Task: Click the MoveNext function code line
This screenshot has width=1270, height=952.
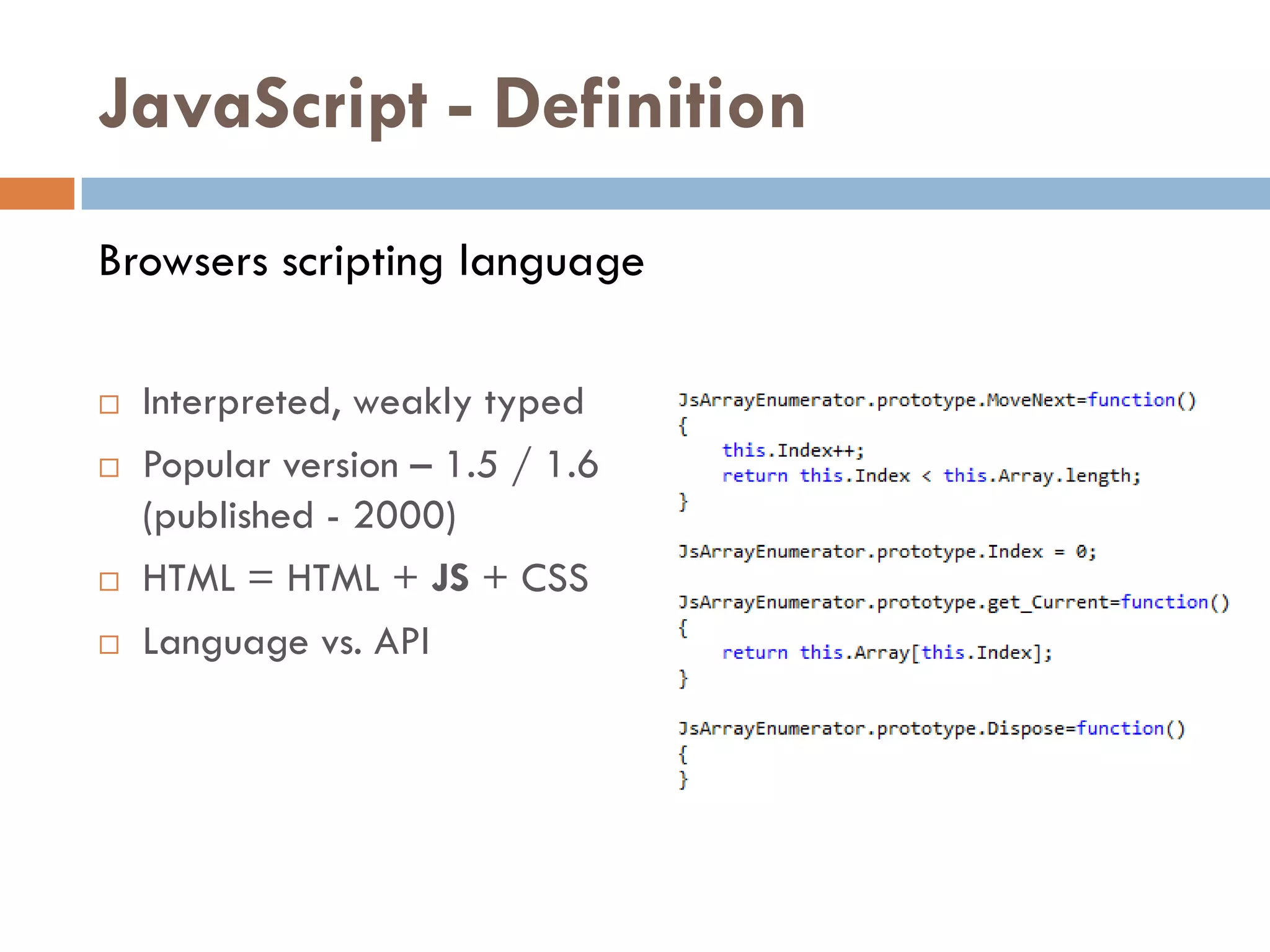Action: pyautogui.click(x=936, y=400)
